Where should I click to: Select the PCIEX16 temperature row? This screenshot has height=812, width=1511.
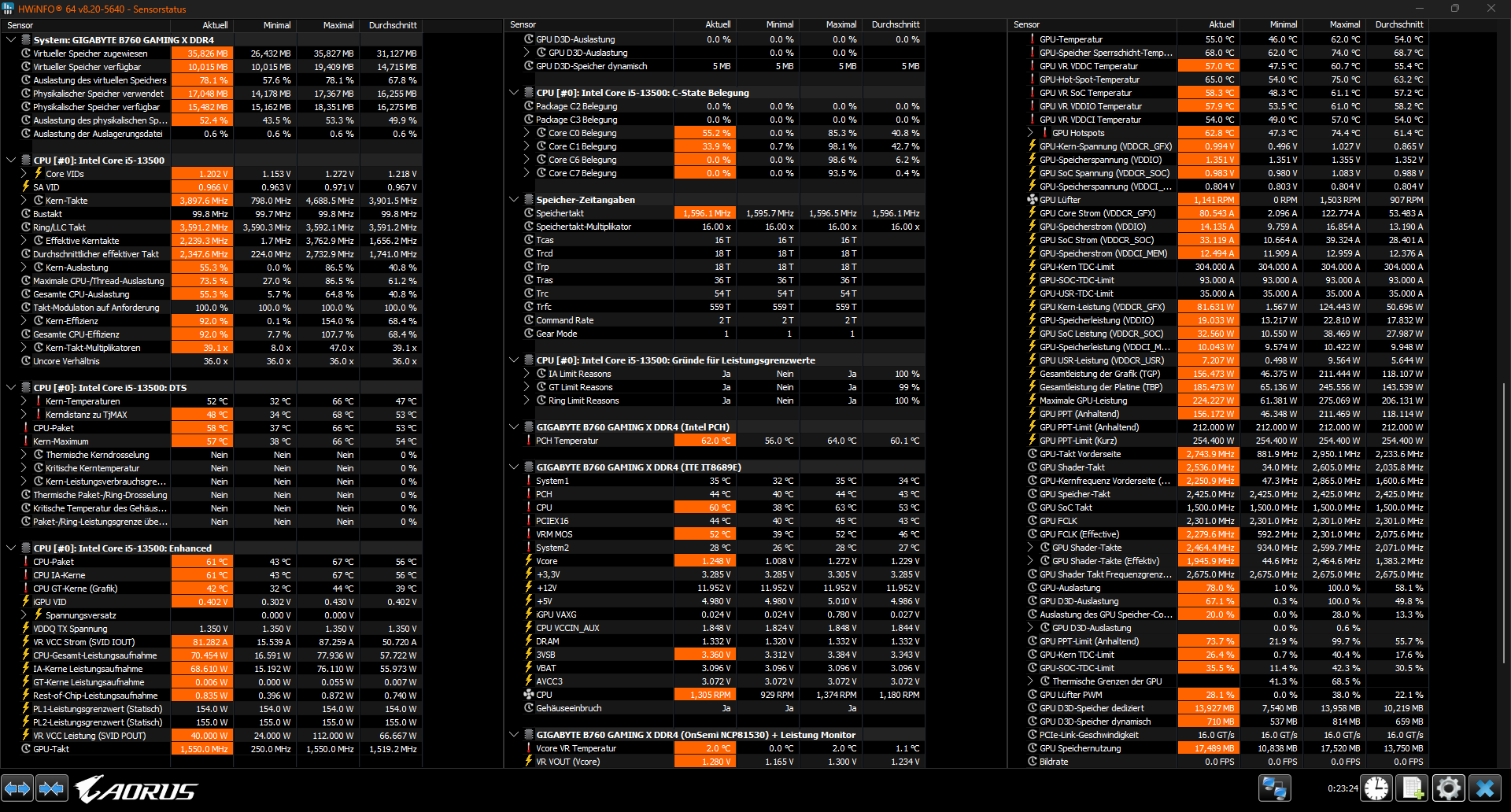pyautogui.click(x=715, y=521)
